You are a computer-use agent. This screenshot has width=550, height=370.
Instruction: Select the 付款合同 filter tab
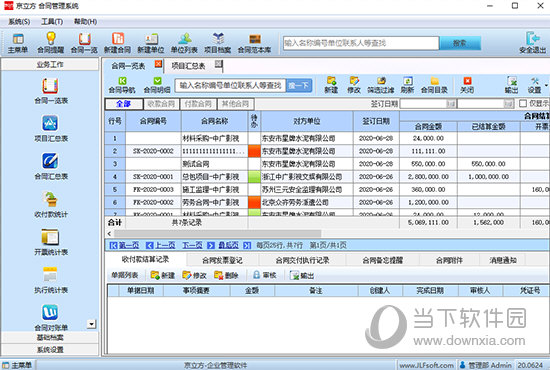198,104
